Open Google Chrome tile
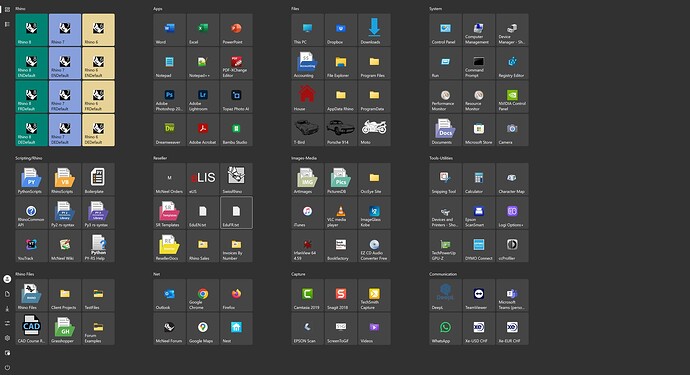Viewport: 690px width, 375px height. 203,295
